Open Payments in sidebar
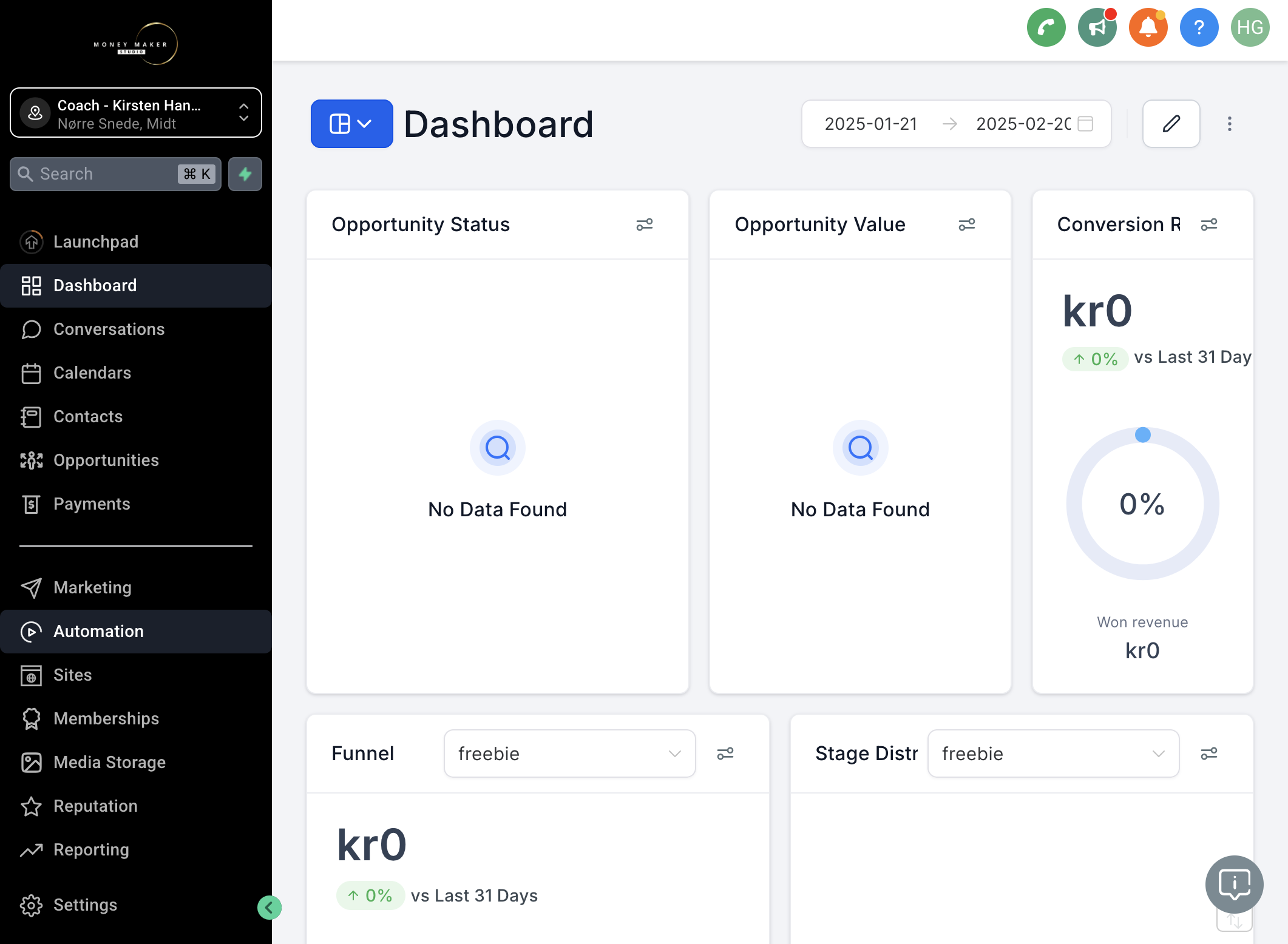 click(x=136, y=504)
